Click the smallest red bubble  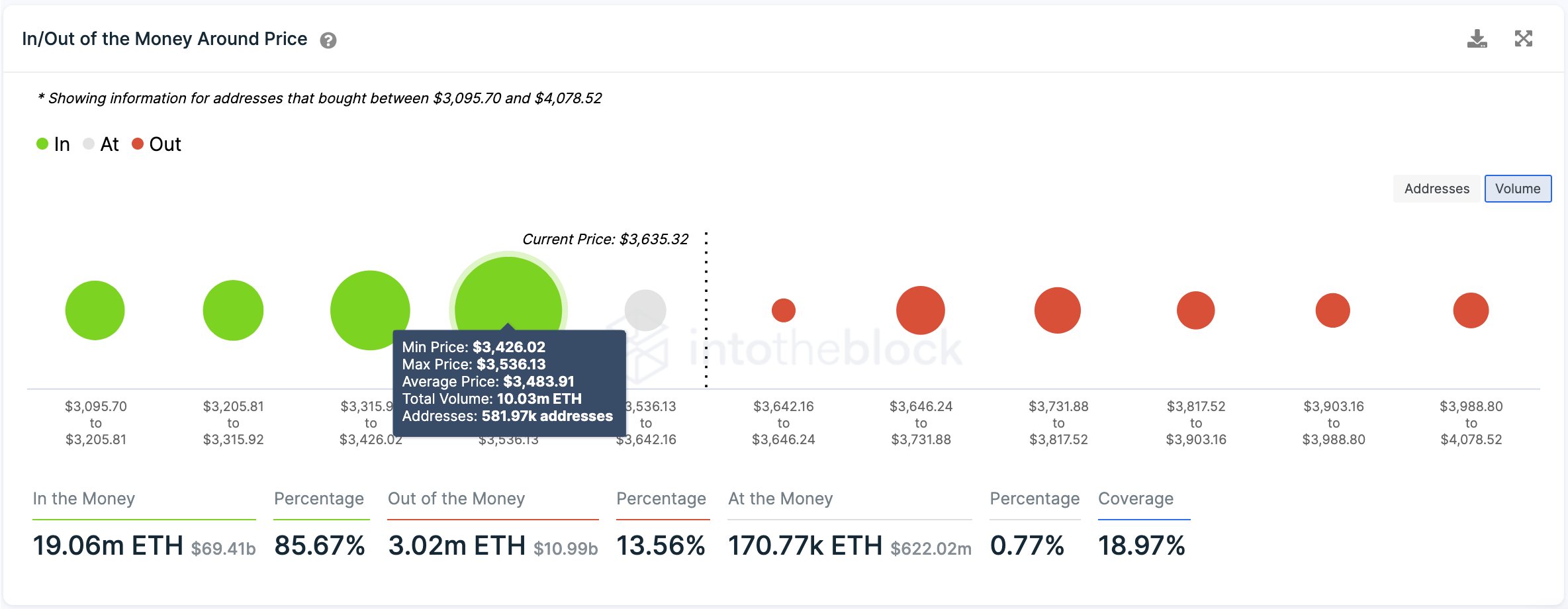pyautogui.click(x=784, y=310)
